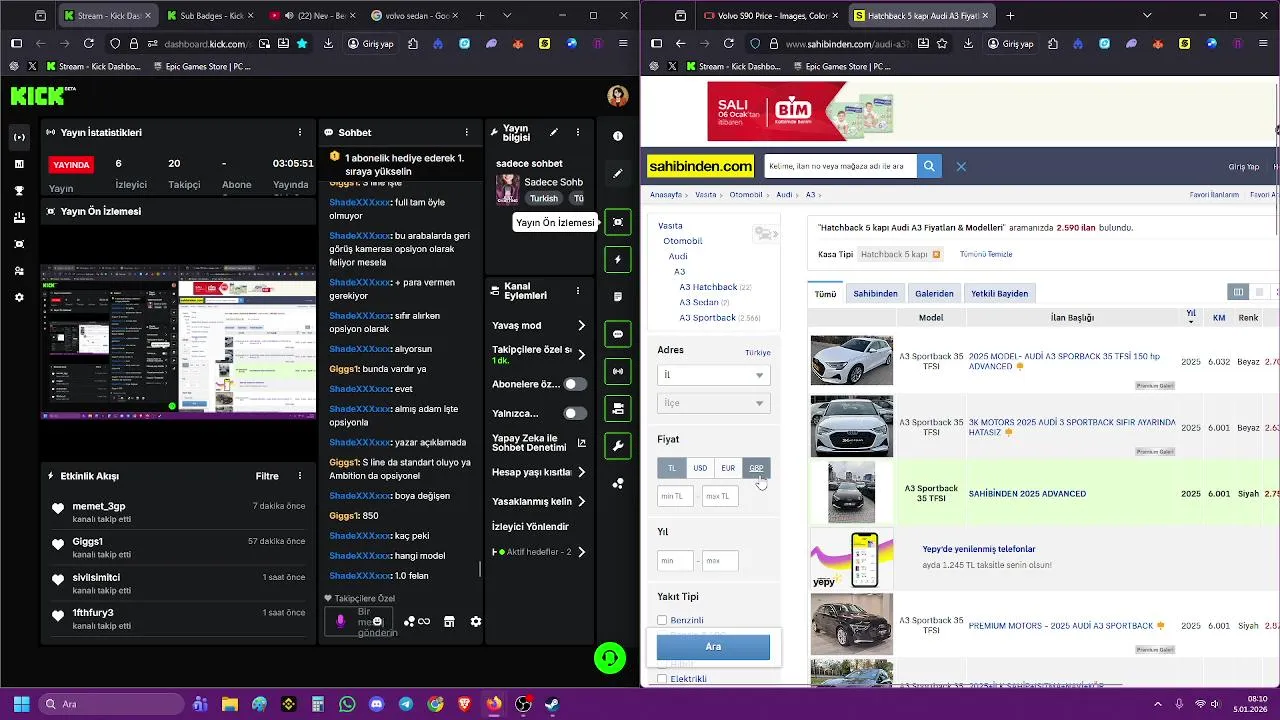Open the Kick sidebar analytics chart icon
The image size is (1280, 720).
[x=19, y=164]
